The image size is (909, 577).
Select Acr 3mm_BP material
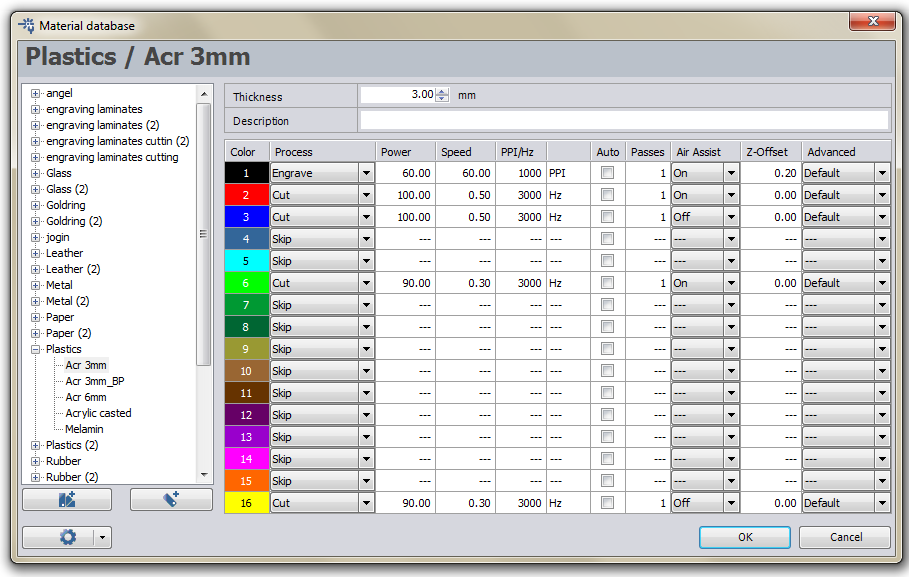tap(94, 381)
